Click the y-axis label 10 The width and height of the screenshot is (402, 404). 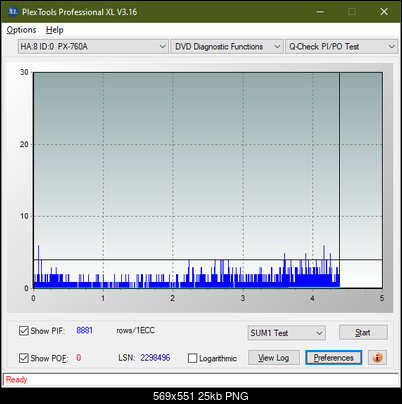(x=24, y=216)
